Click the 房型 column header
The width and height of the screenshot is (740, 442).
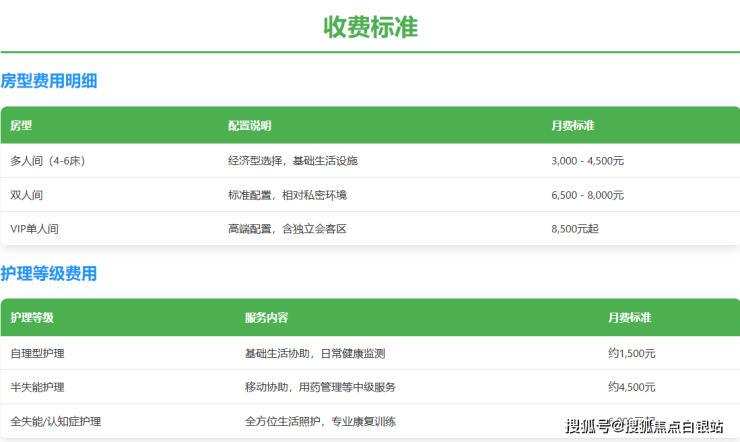coord(21,126)
